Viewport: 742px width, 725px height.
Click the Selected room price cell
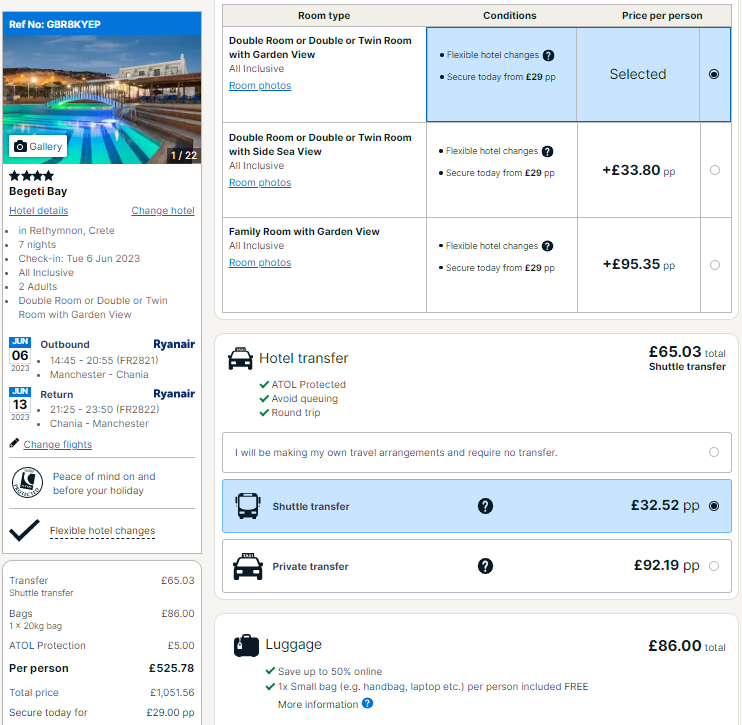(x=637, y=74)
